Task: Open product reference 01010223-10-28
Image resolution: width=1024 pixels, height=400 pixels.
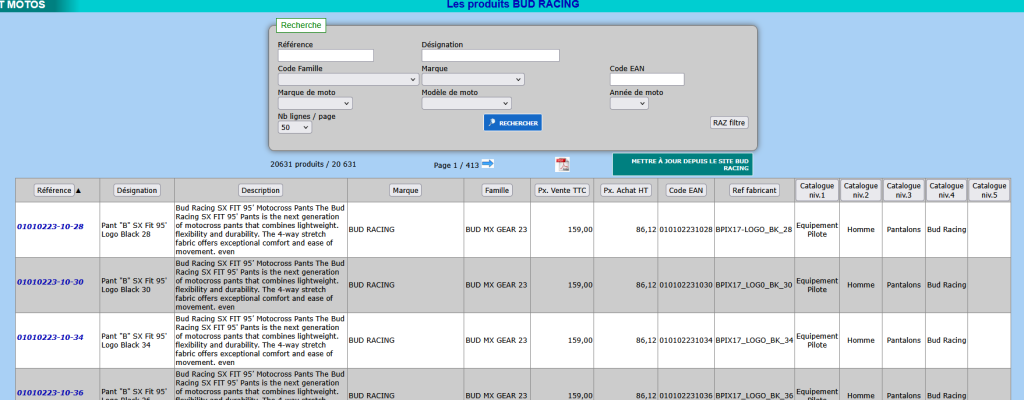Action: pos(50,226)
